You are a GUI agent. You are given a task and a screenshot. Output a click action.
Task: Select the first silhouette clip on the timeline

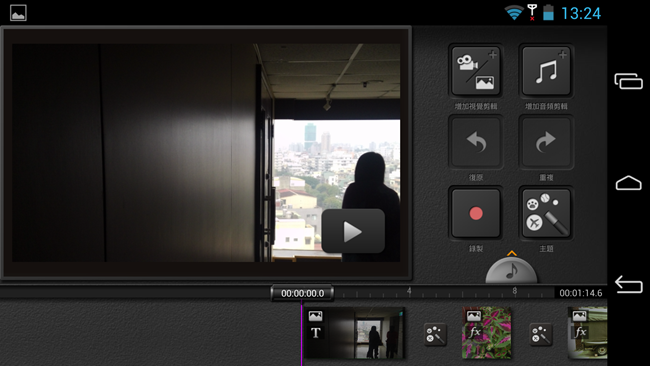pos(355,333)
